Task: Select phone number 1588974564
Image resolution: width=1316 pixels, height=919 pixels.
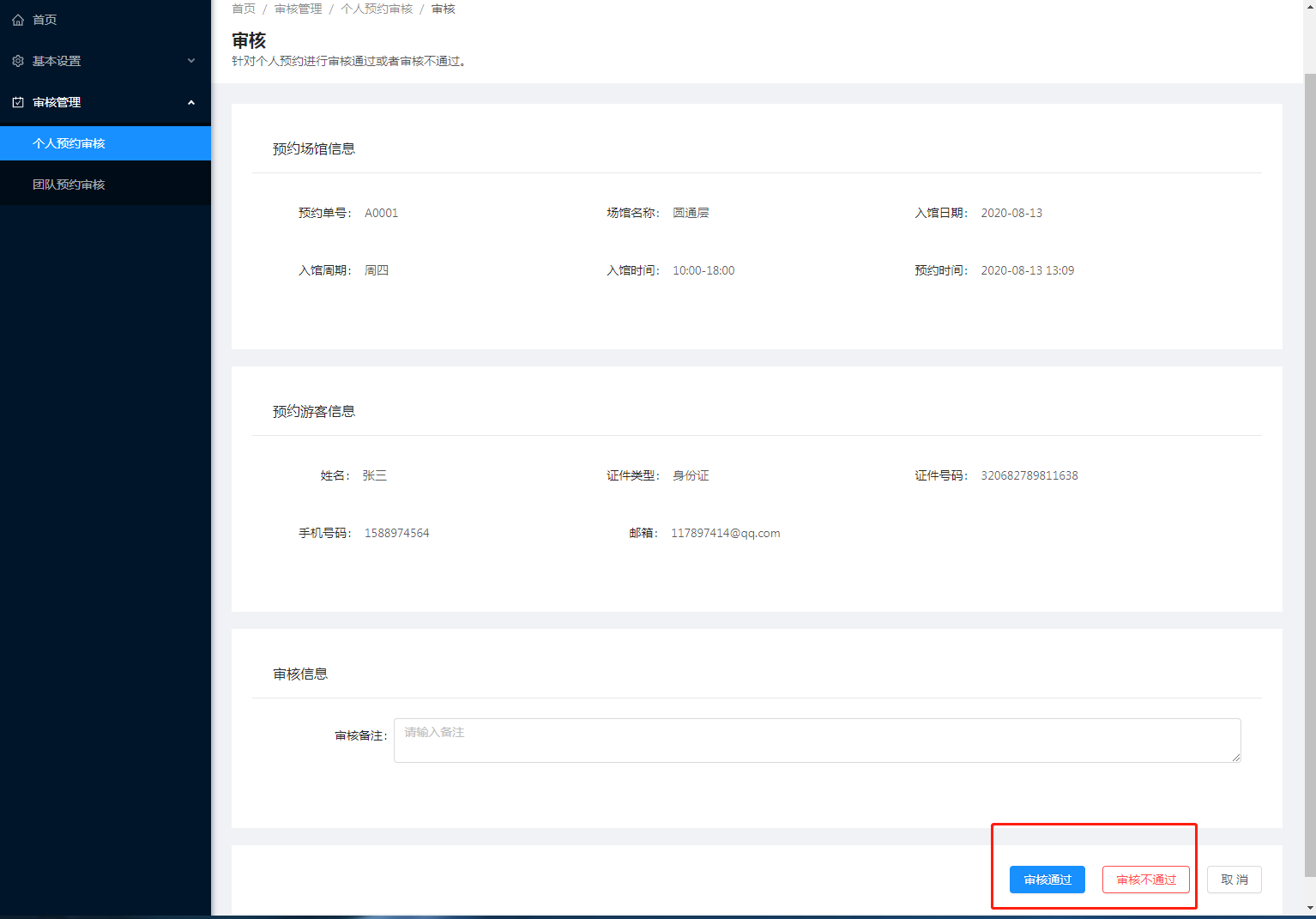Action: coord(397,533)
